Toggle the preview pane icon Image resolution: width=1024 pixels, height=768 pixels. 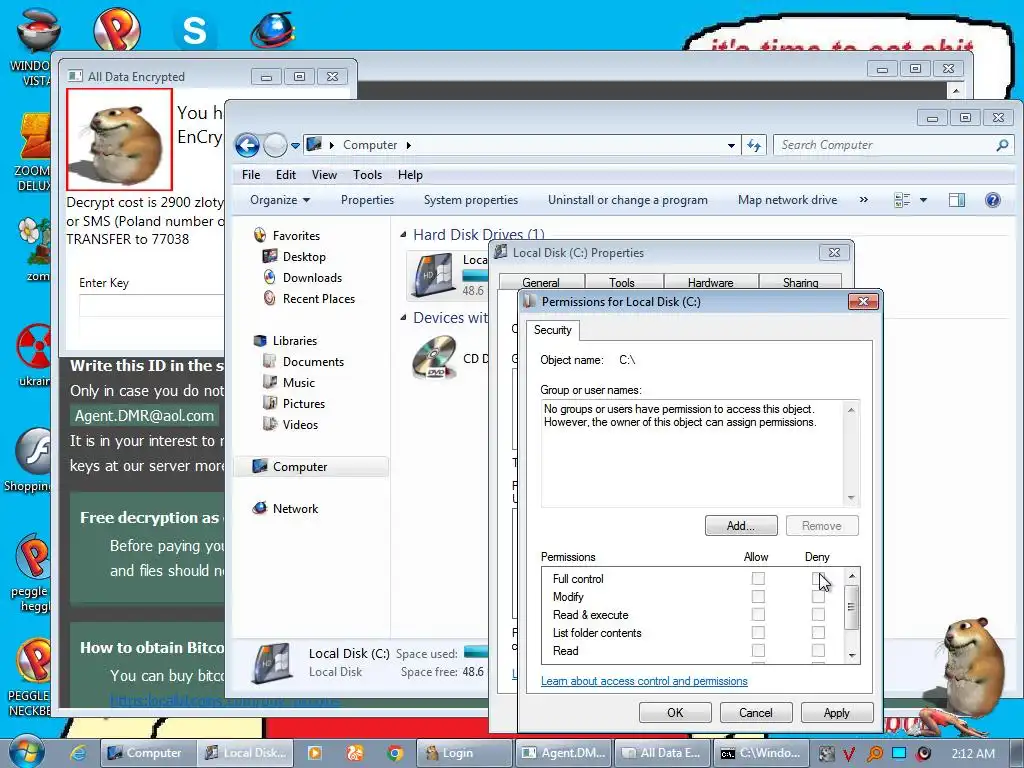957,200
